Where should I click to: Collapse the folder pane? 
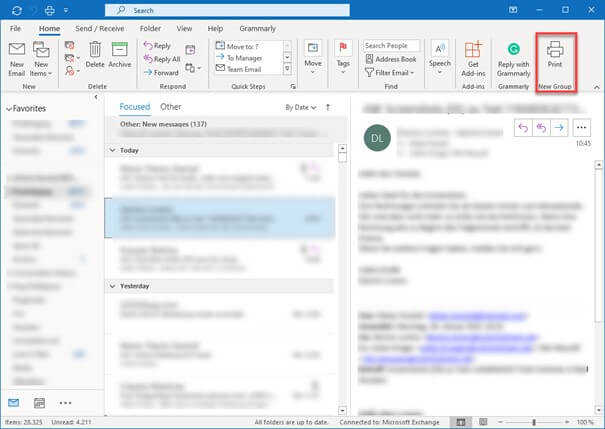point(96,97)
